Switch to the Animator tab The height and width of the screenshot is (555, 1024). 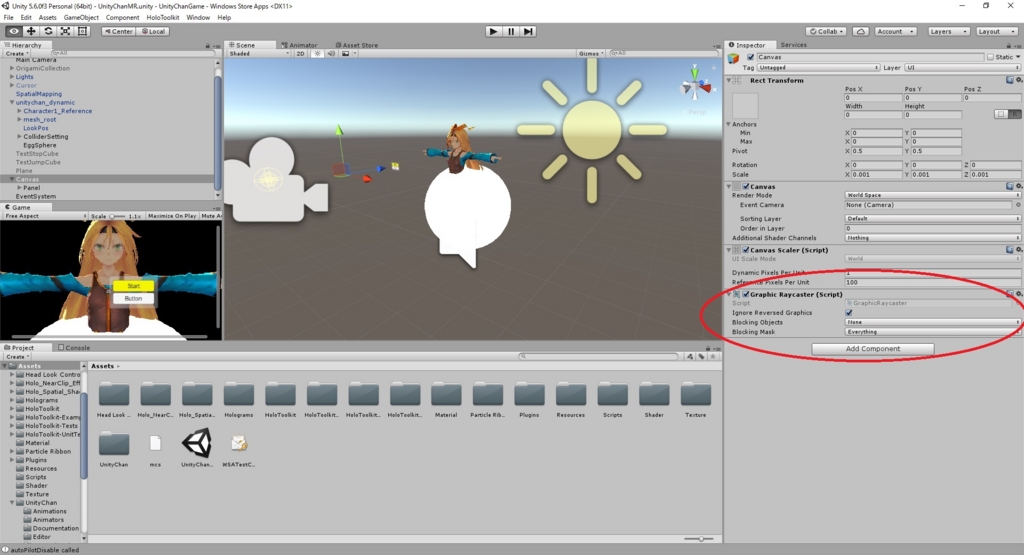tap(299, 45)
